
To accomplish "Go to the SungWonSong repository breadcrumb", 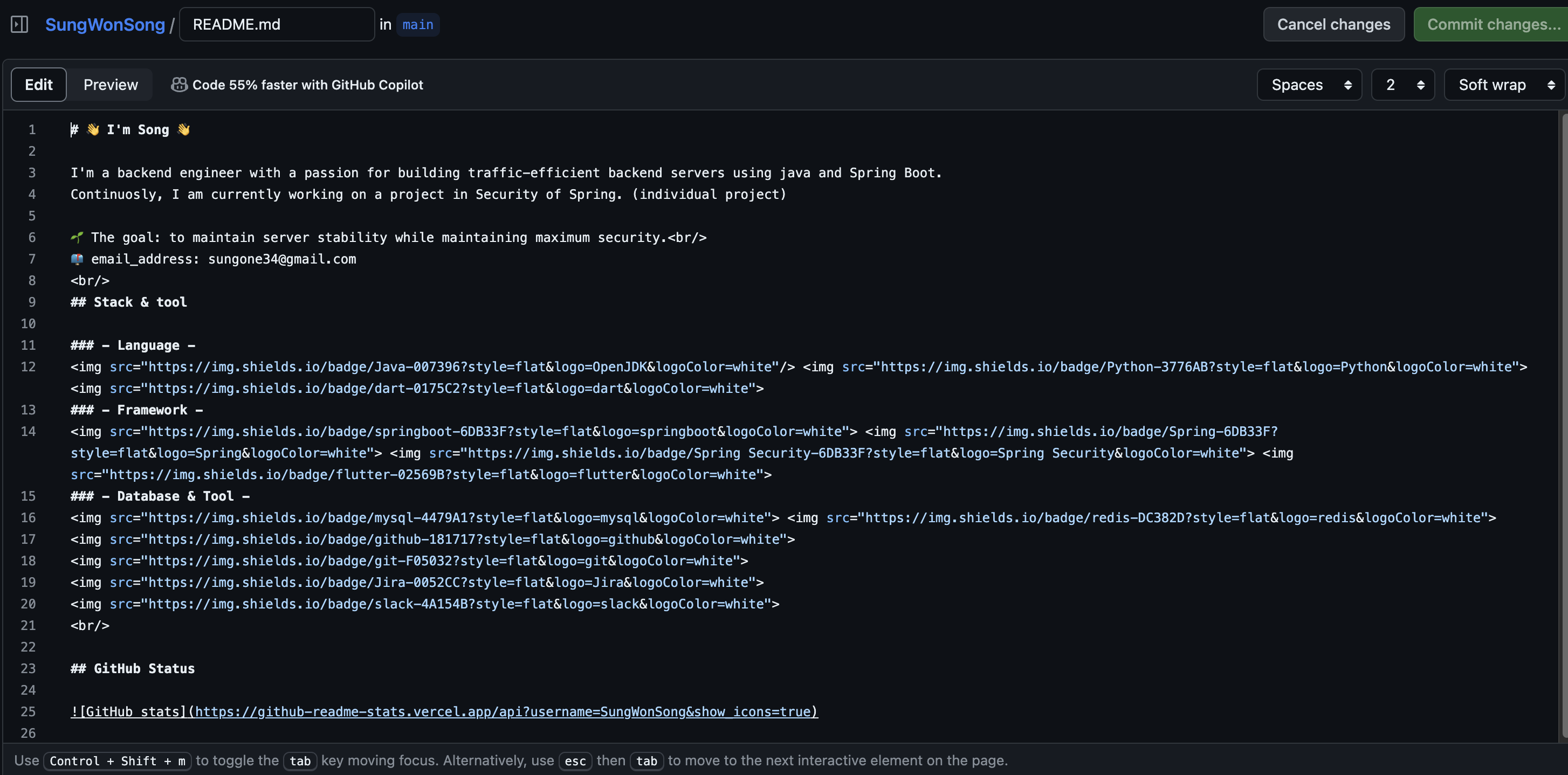I will (x=105, y=24).
